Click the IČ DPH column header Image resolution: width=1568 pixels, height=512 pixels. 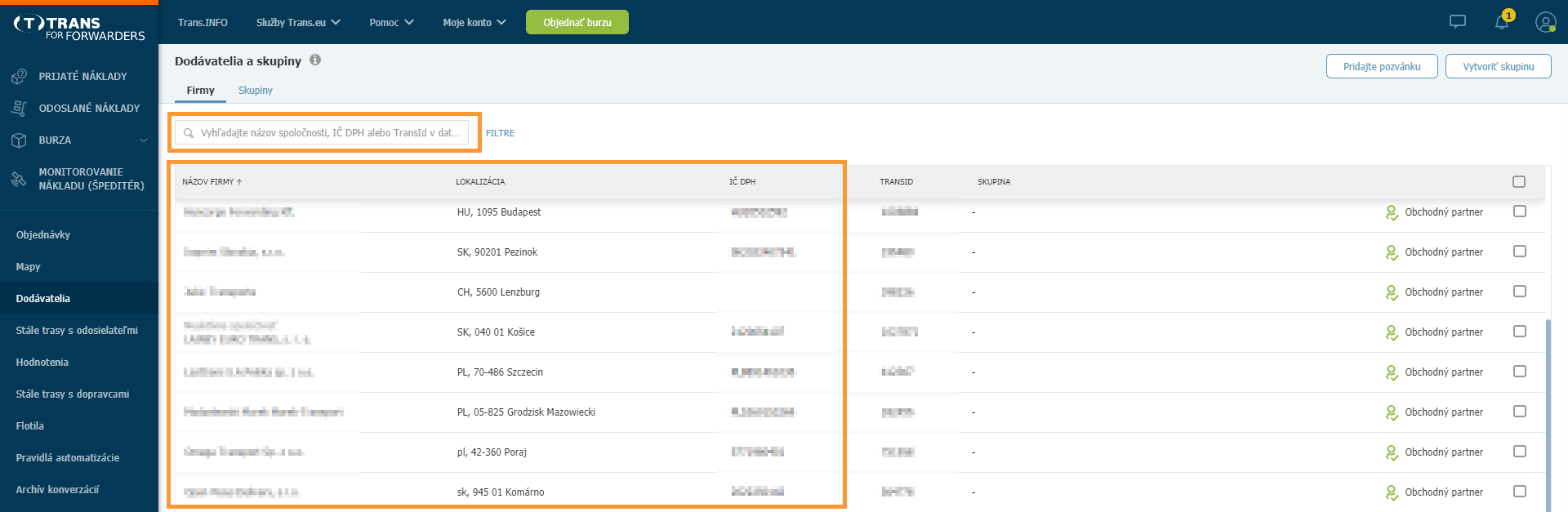click(x=742, y=181)
